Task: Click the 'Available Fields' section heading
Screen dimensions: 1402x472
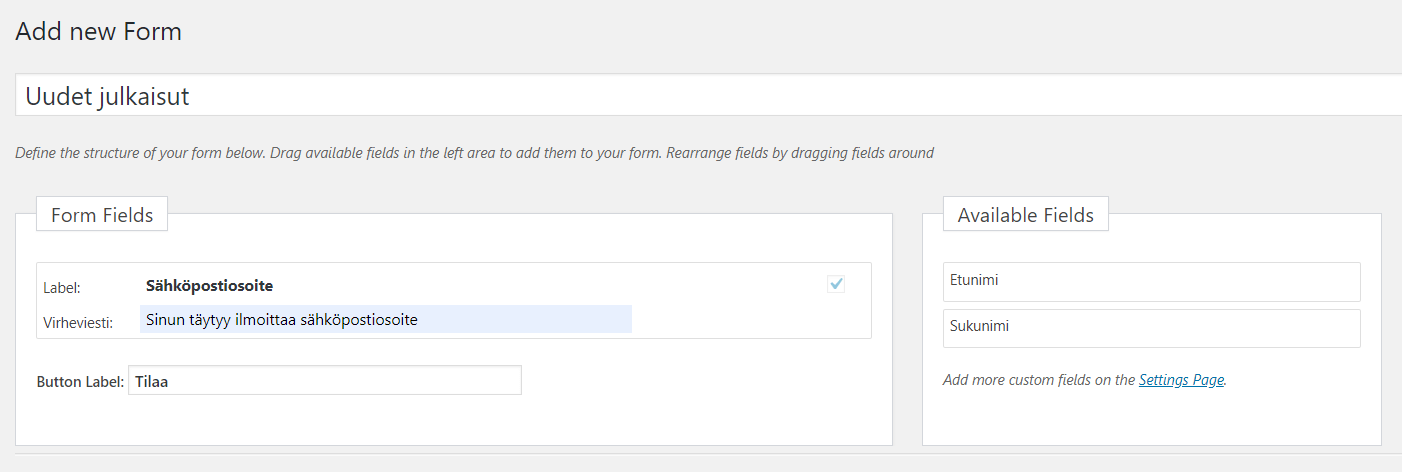Action: point(1025,215)
